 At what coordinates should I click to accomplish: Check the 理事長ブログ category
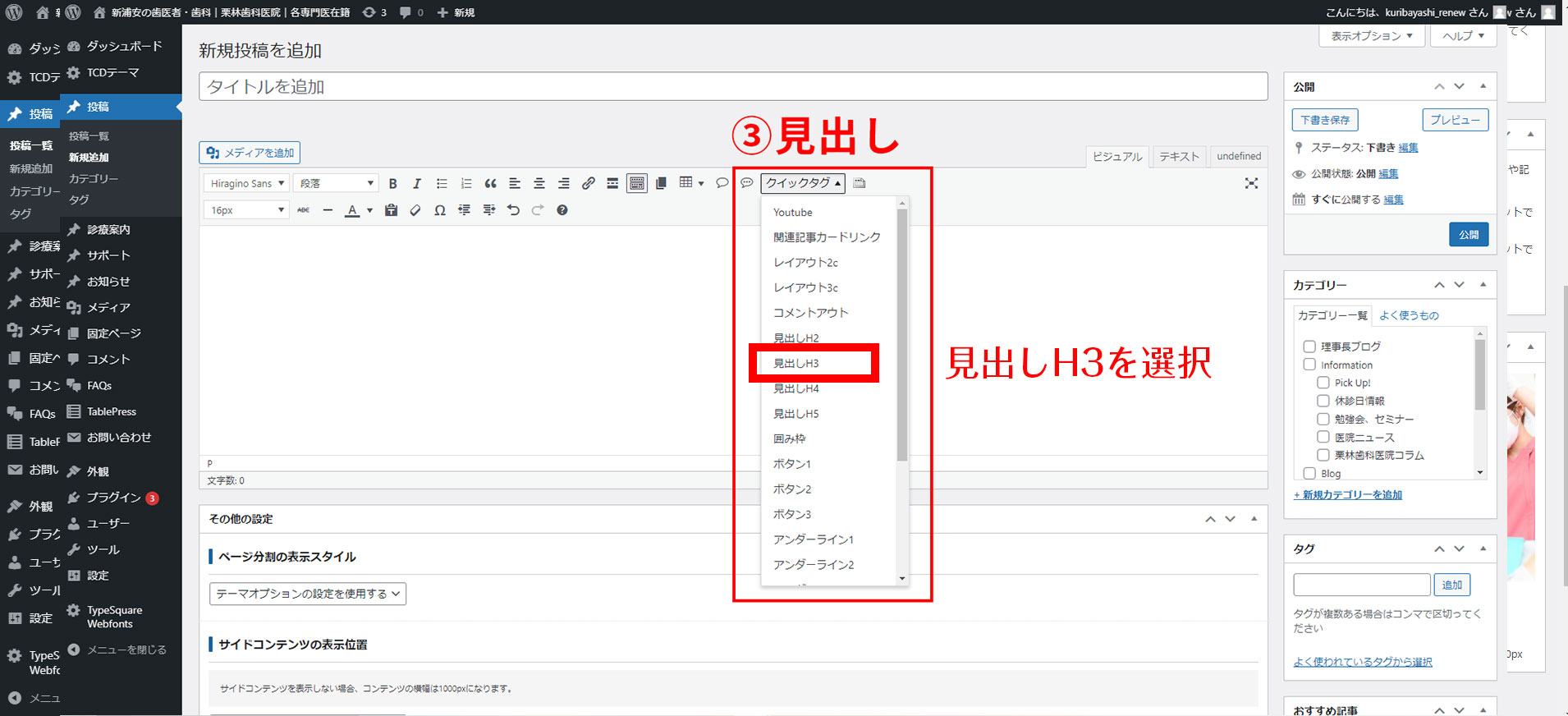(1309, 347)
